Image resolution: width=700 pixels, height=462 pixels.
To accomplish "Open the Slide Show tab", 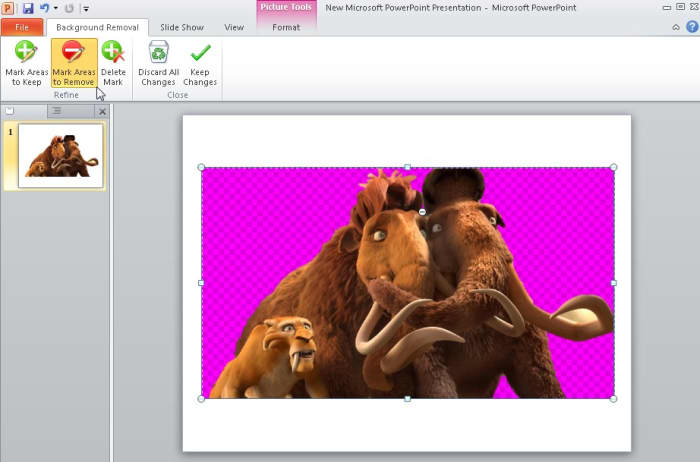I will 182,27.
